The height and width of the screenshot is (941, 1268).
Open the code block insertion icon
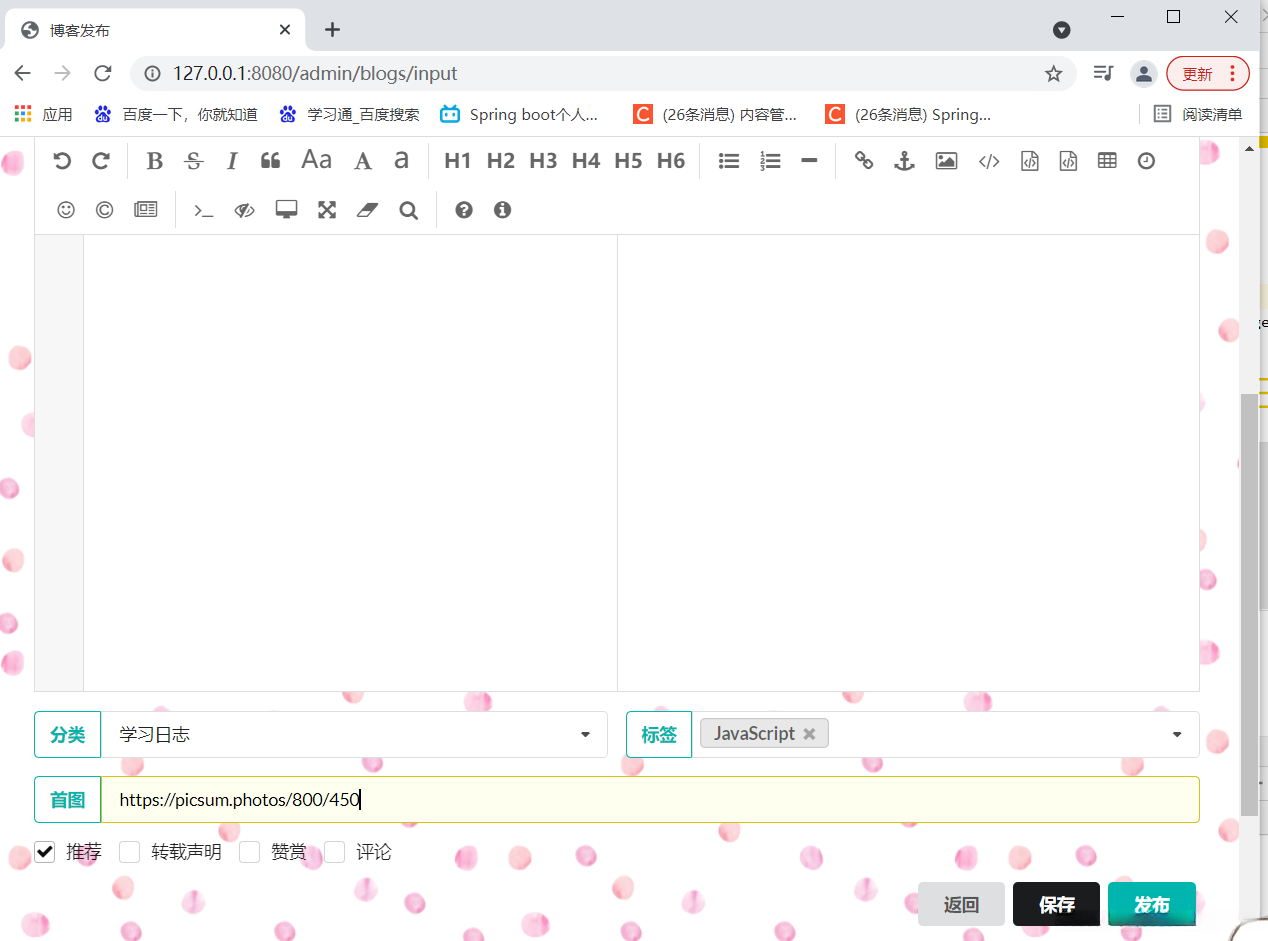(1029, 160)
